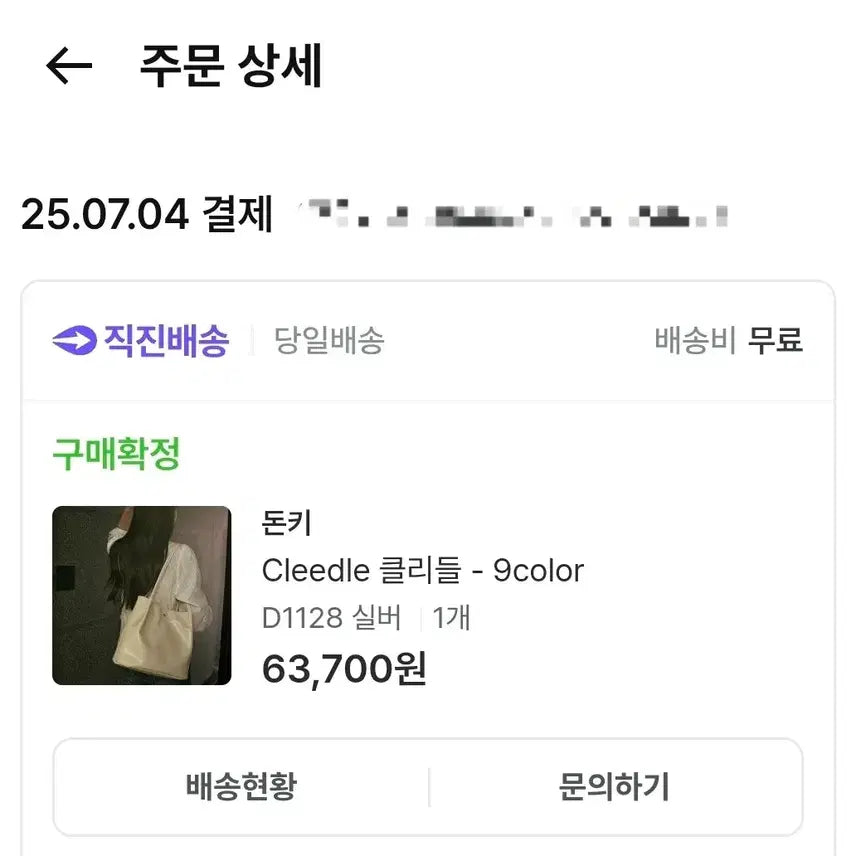Click the 직진배송 purple arrow logo

[x=73, y=341]
